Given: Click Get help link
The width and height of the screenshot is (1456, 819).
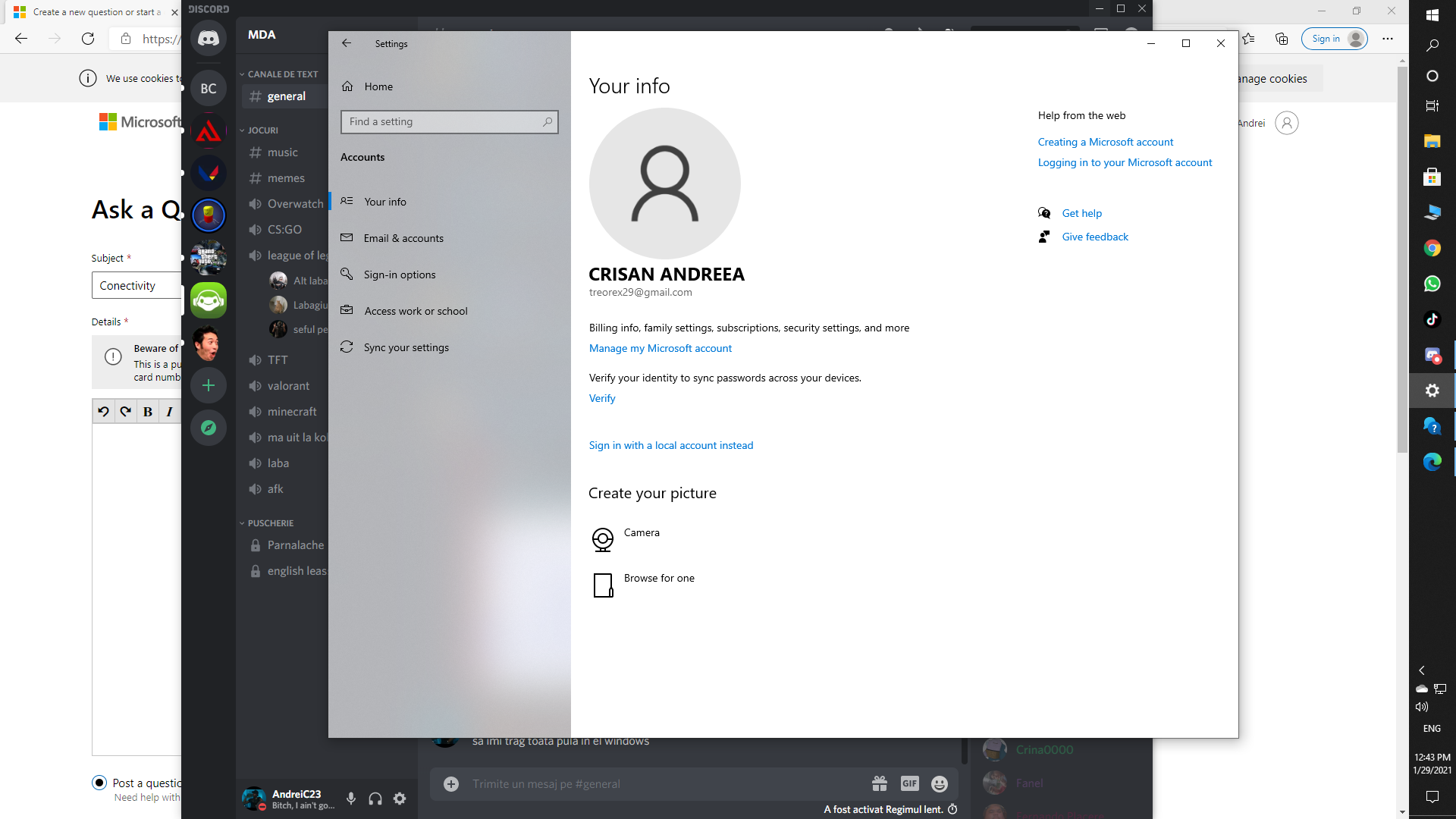Looking at the screenshot, I should 1081,213.
